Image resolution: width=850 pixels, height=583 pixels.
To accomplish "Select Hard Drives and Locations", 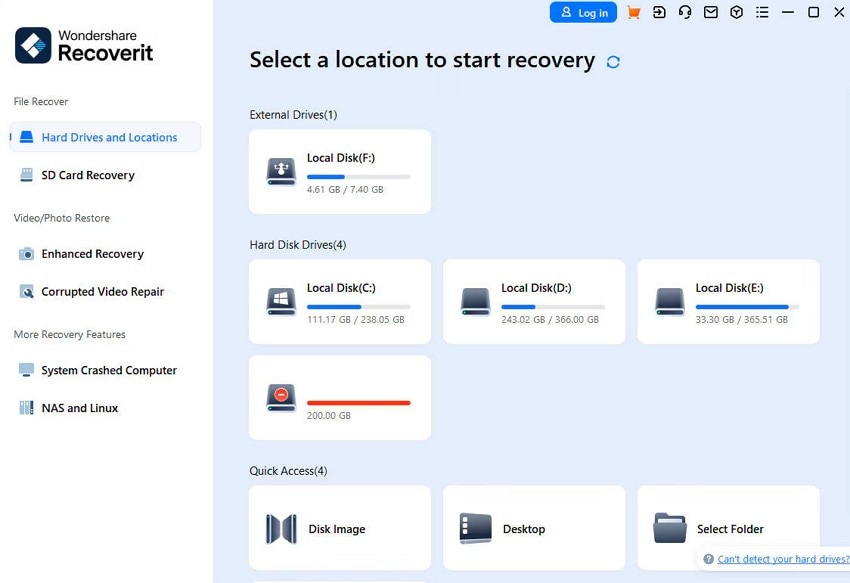I will pyautogui.click(x=105, y=137).
